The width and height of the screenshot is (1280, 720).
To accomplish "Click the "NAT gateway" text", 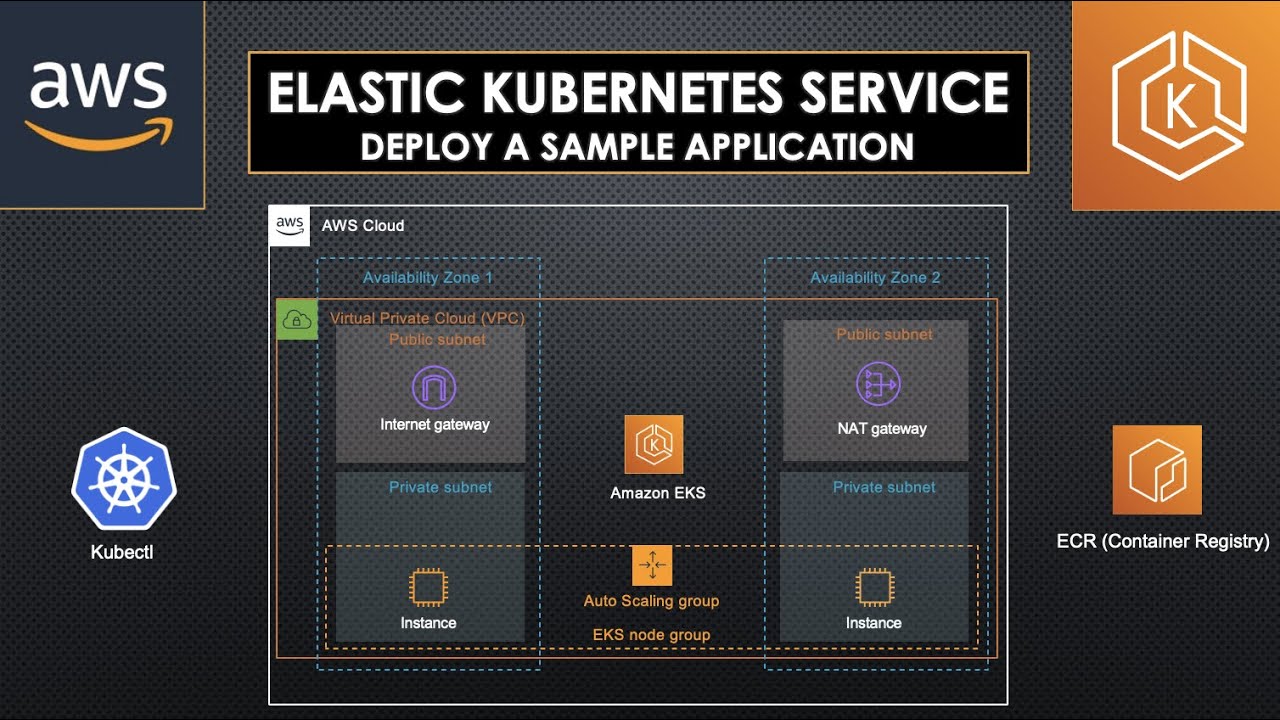I will (x=882, y=429).
